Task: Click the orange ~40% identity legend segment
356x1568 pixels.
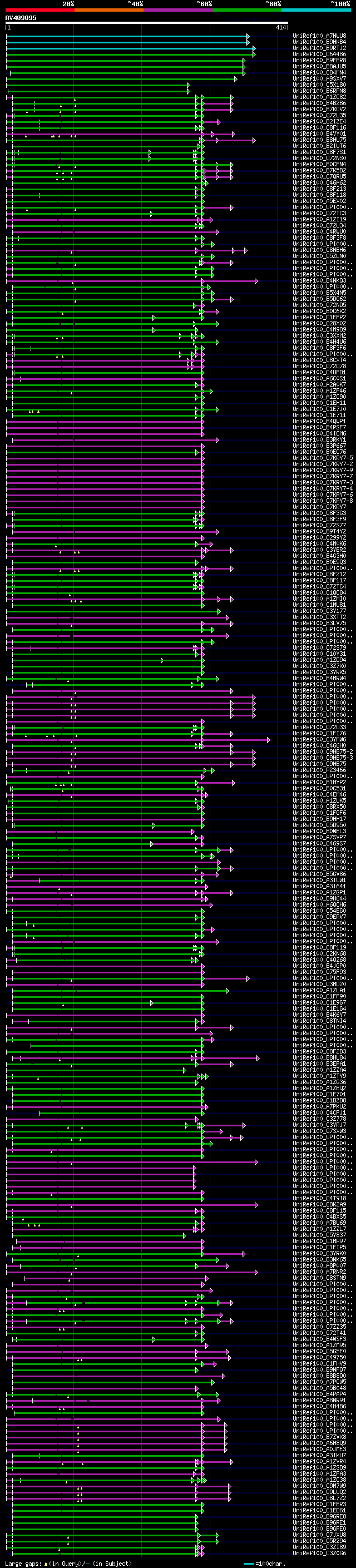Action: [109, 10]
